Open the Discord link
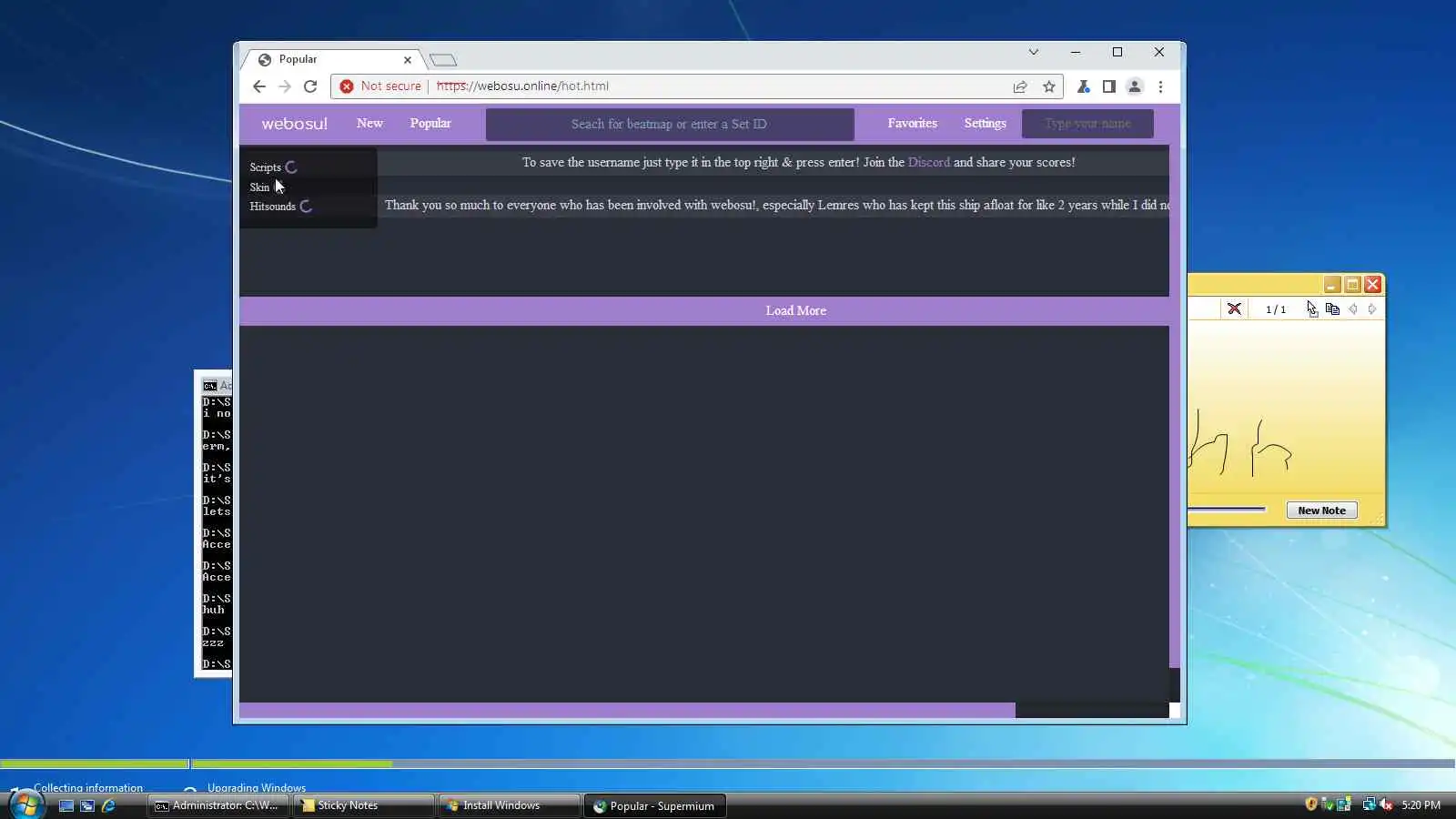The image size is (1456, 819). (x=928, y=162)
